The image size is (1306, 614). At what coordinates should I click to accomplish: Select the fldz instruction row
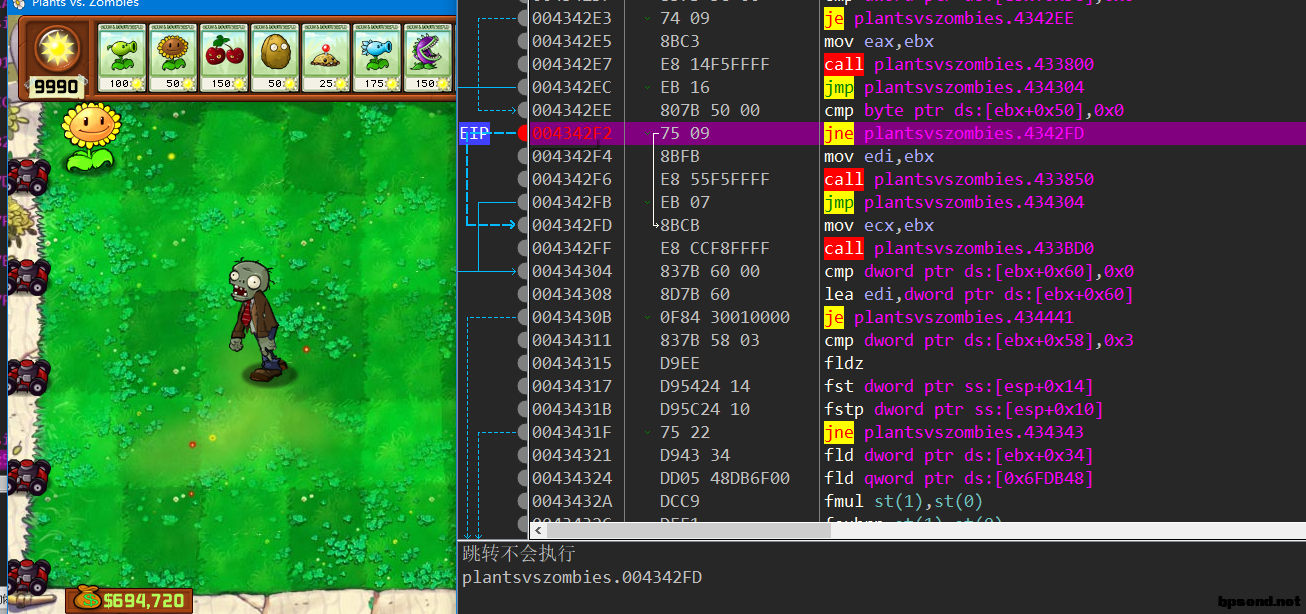click(x=844, y=363)
